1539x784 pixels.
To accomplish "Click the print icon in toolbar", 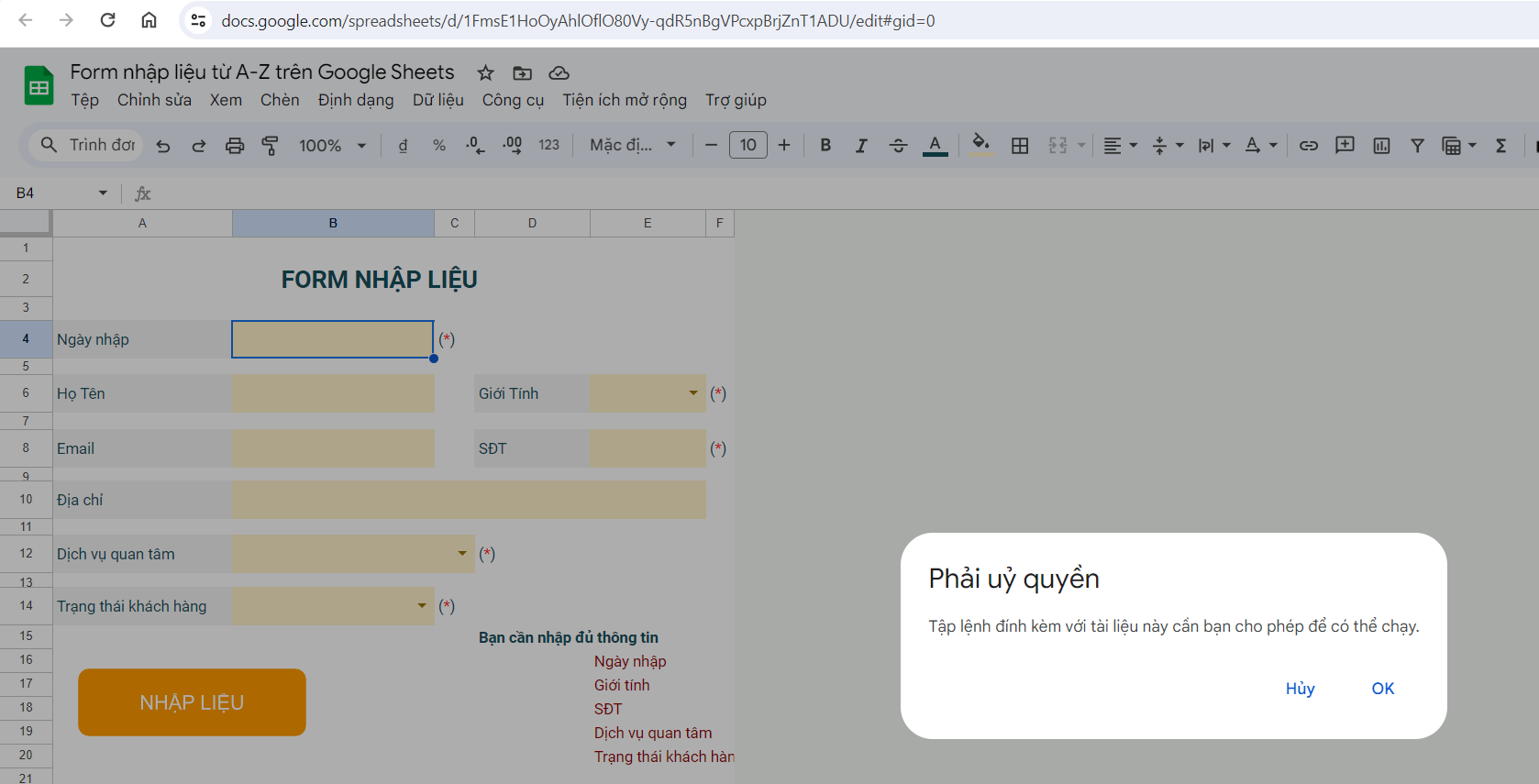I will (235, 146).
